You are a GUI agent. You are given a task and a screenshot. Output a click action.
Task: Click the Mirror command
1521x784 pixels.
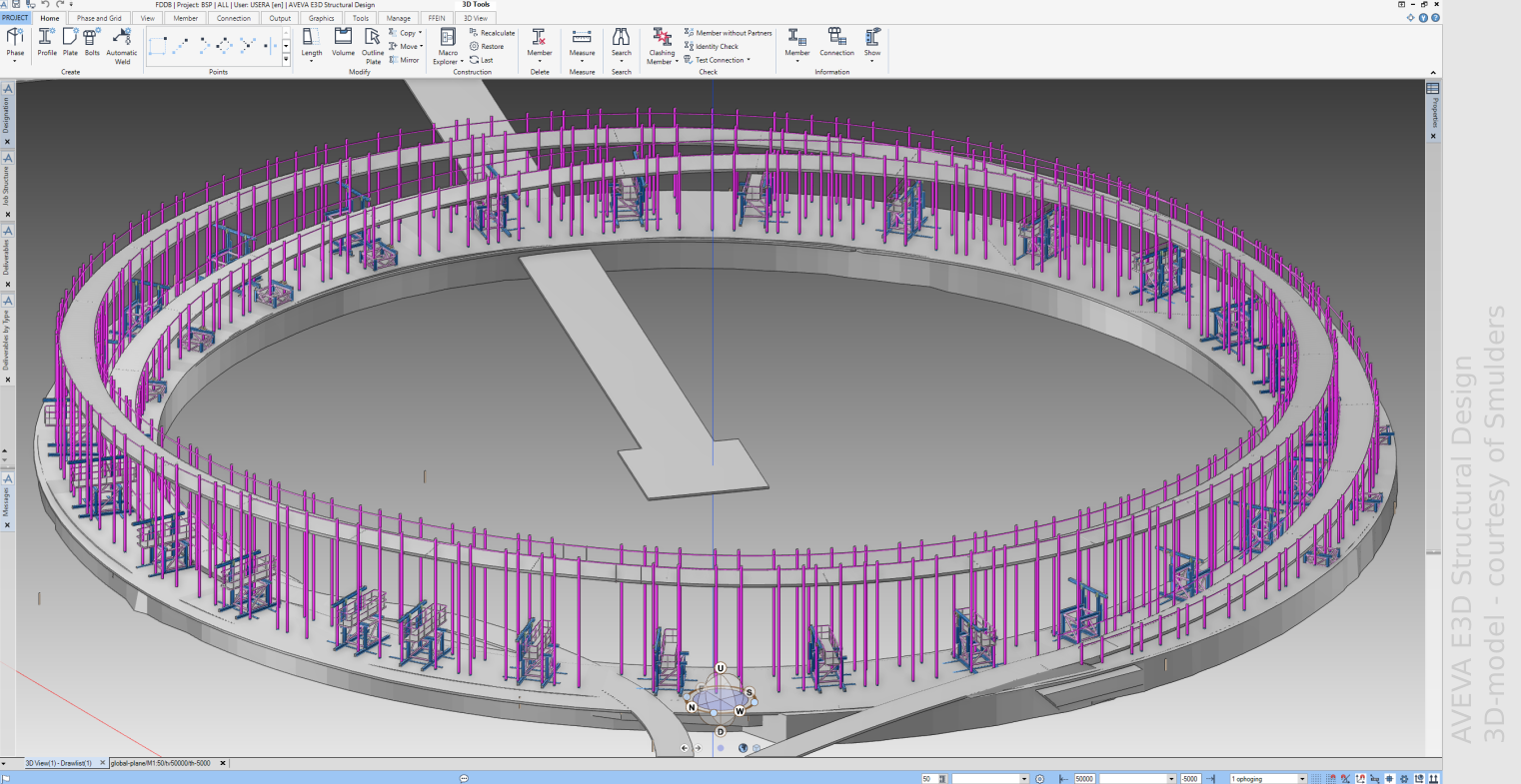click(x=404, y=60)
